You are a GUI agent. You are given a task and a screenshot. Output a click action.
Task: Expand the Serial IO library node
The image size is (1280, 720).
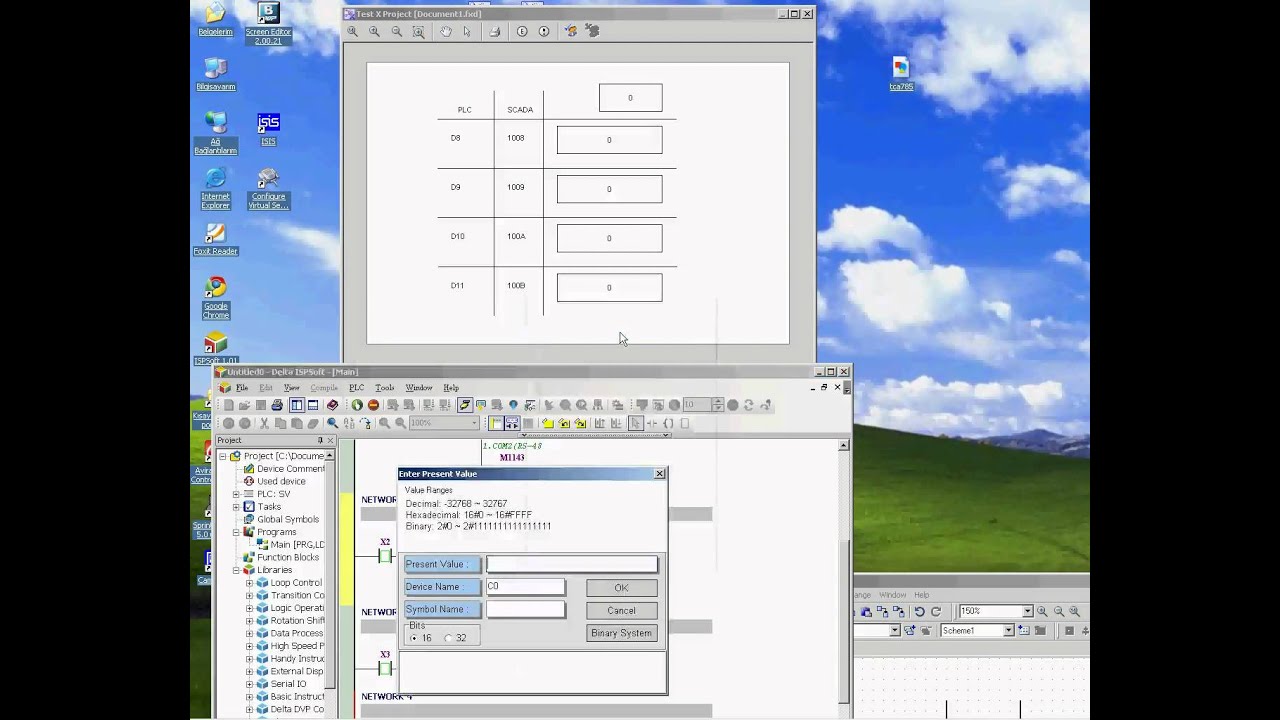point(250,684)
